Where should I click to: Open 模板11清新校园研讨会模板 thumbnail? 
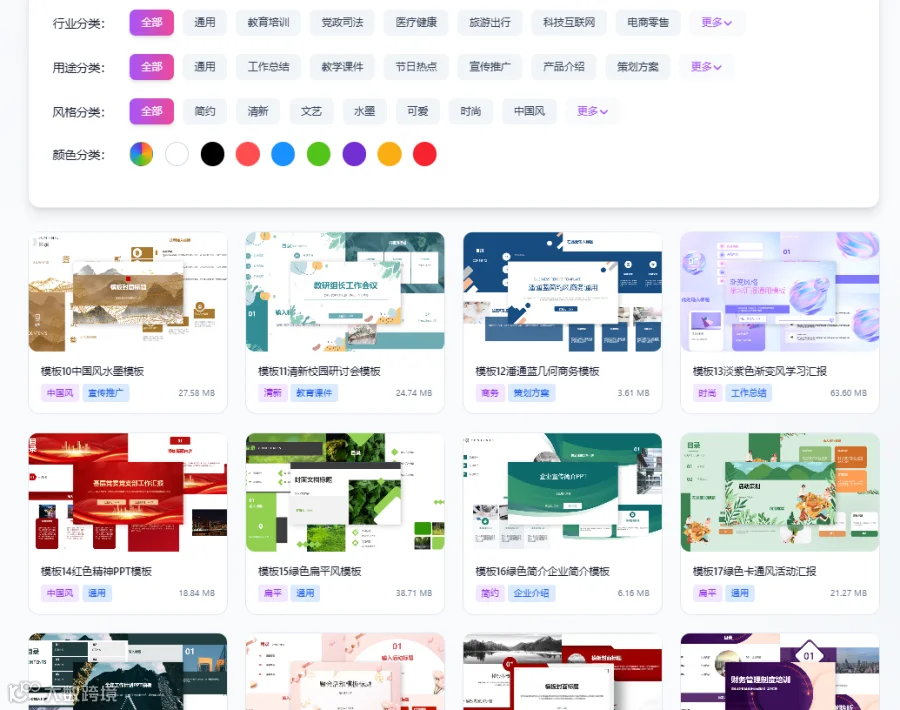345,292
